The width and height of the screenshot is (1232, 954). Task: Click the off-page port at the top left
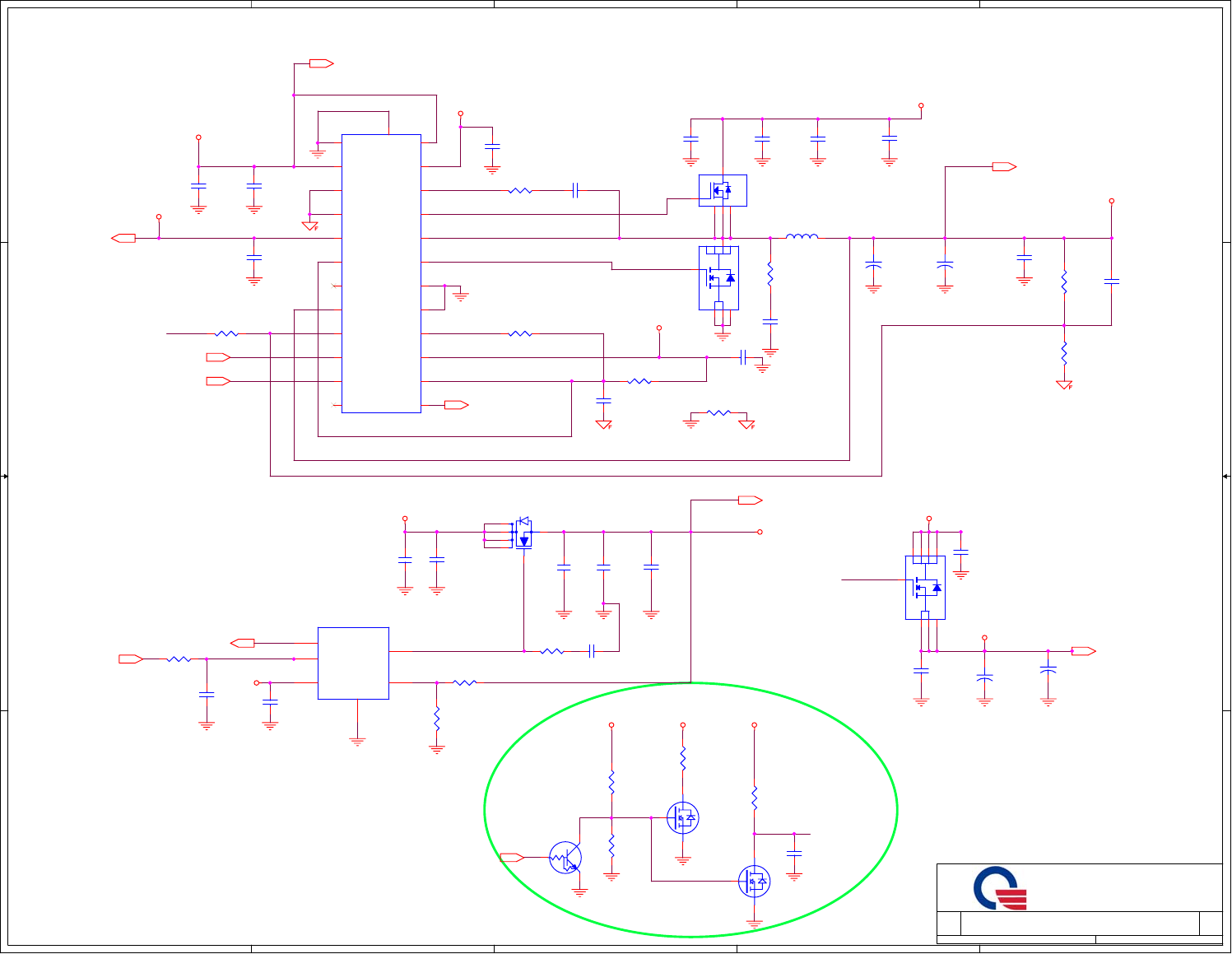click(321, 63)
